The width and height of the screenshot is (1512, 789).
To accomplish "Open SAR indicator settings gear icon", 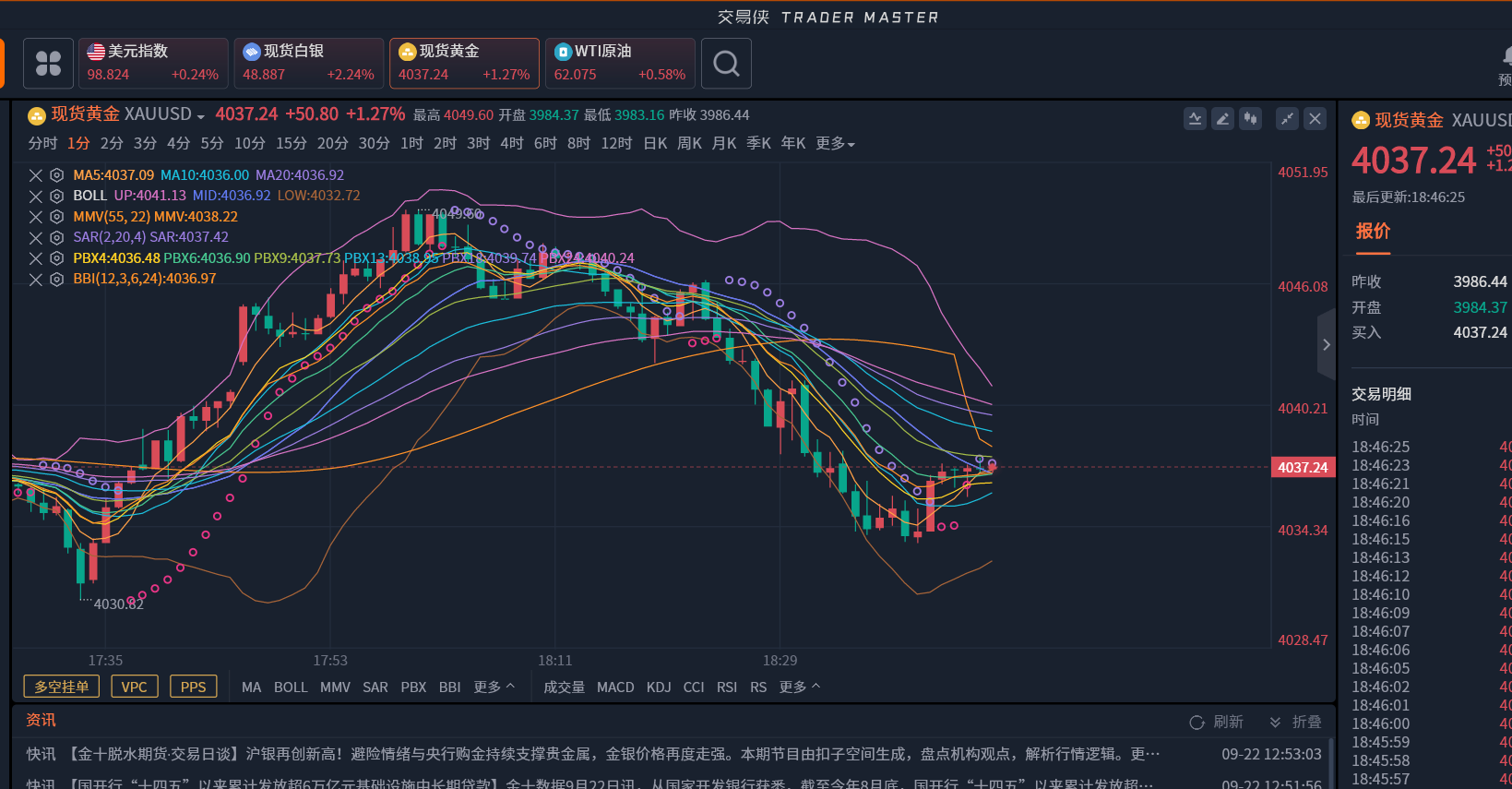I will click(56, 237).
